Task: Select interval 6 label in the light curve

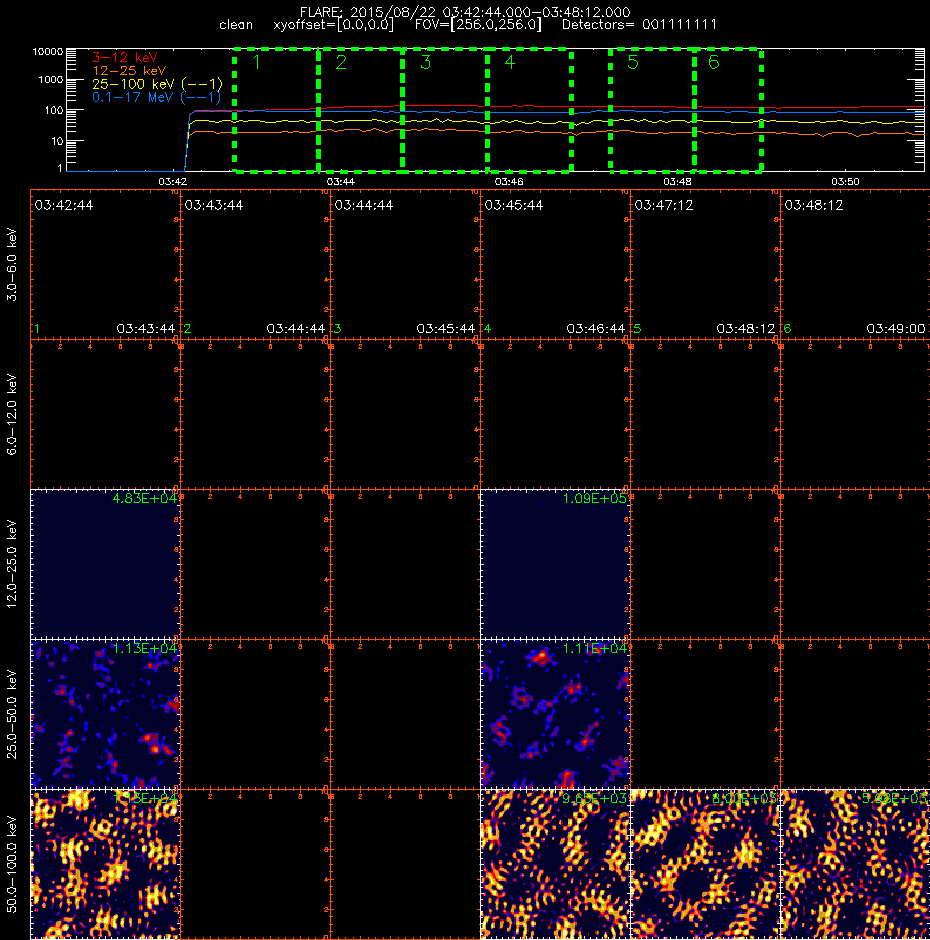Action: [714, 62]
